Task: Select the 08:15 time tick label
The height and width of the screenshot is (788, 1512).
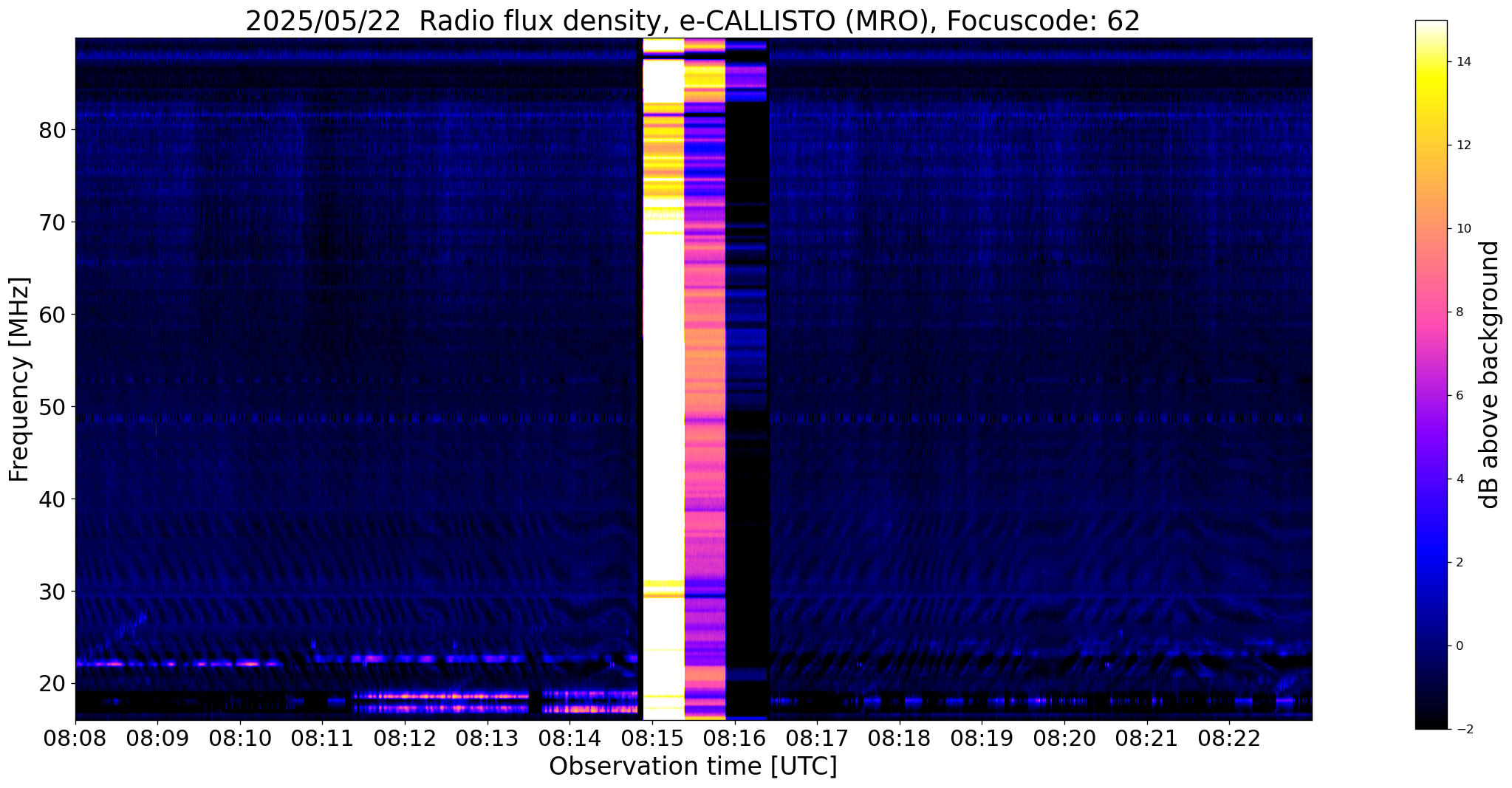Action: (652, 738)
